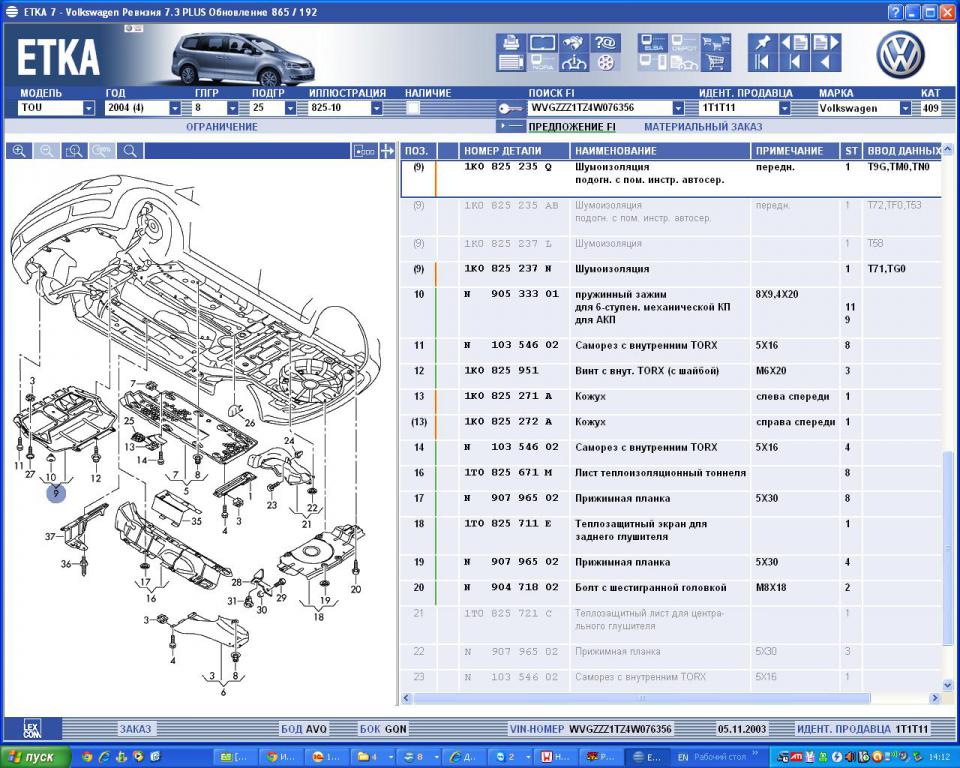Screen dimensions: 960x768
Task: Open the ПОДГР dropdown arrow
Action: pos(291,108)
